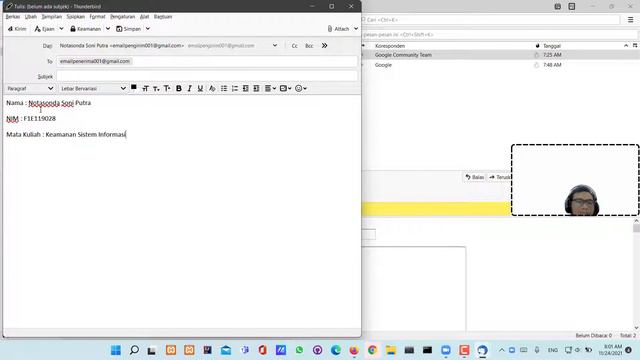Open the Paragraf style dropdown

pyautogui.click(x=30, y=88)
